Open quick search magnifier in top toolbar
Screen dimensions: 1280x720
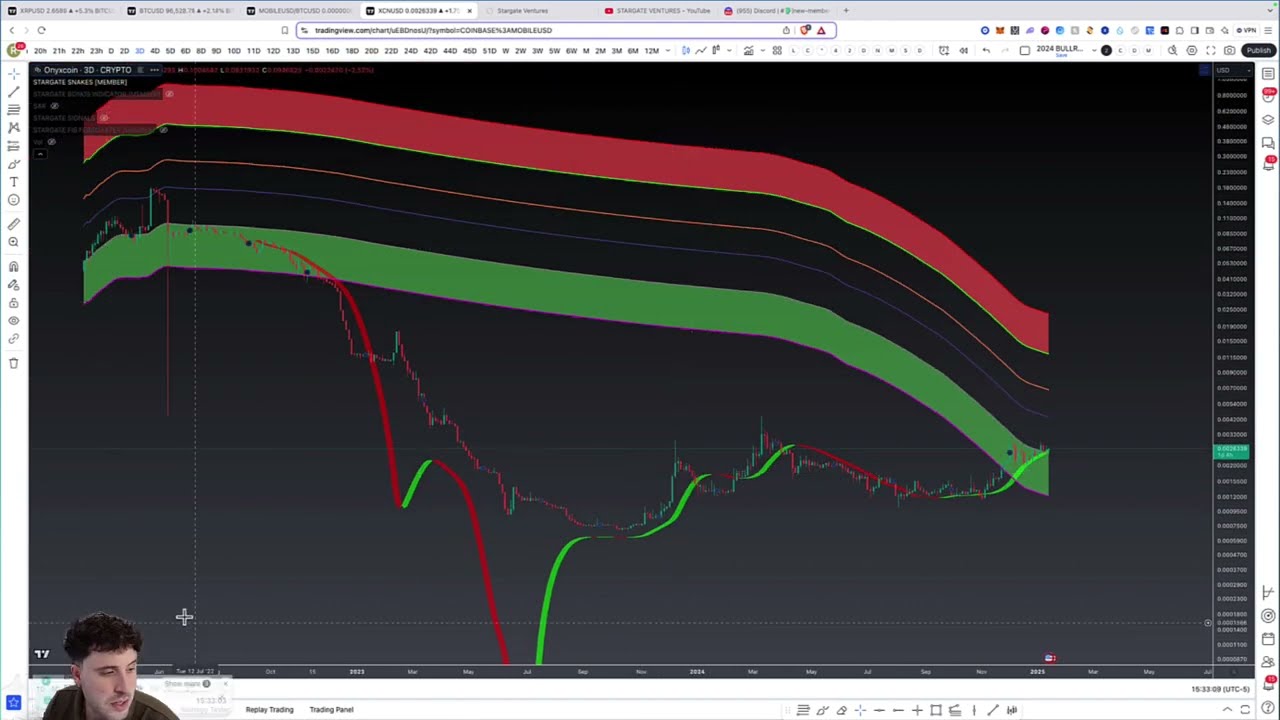pyautogui.click(x=1172, y=50)
